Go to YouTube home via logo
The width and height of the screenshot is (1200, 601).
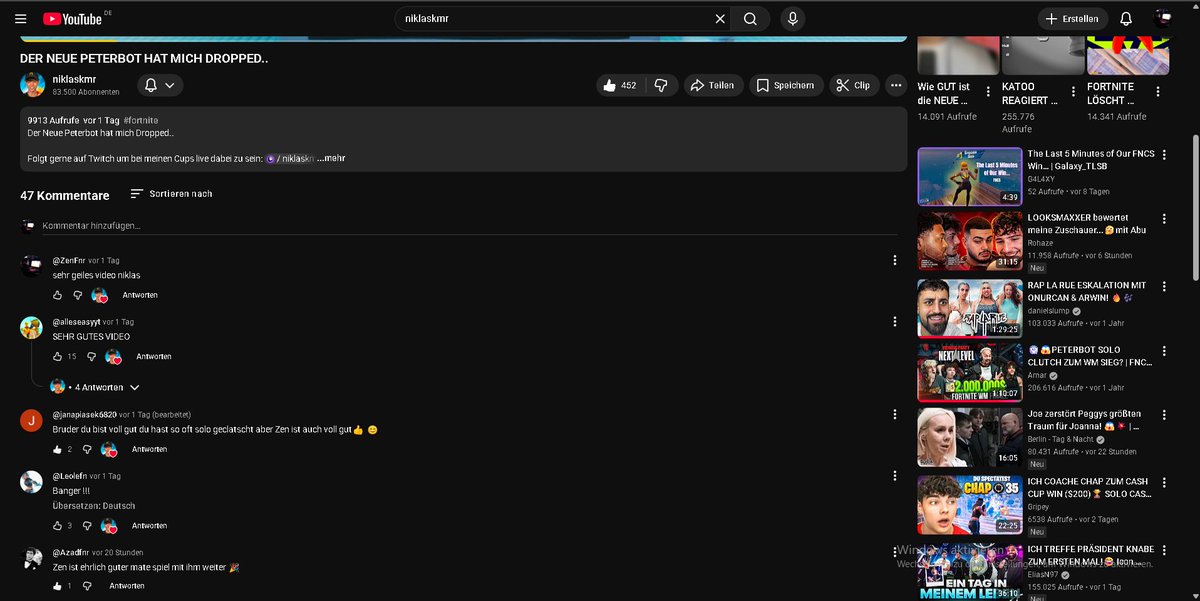tap(73, 19)
